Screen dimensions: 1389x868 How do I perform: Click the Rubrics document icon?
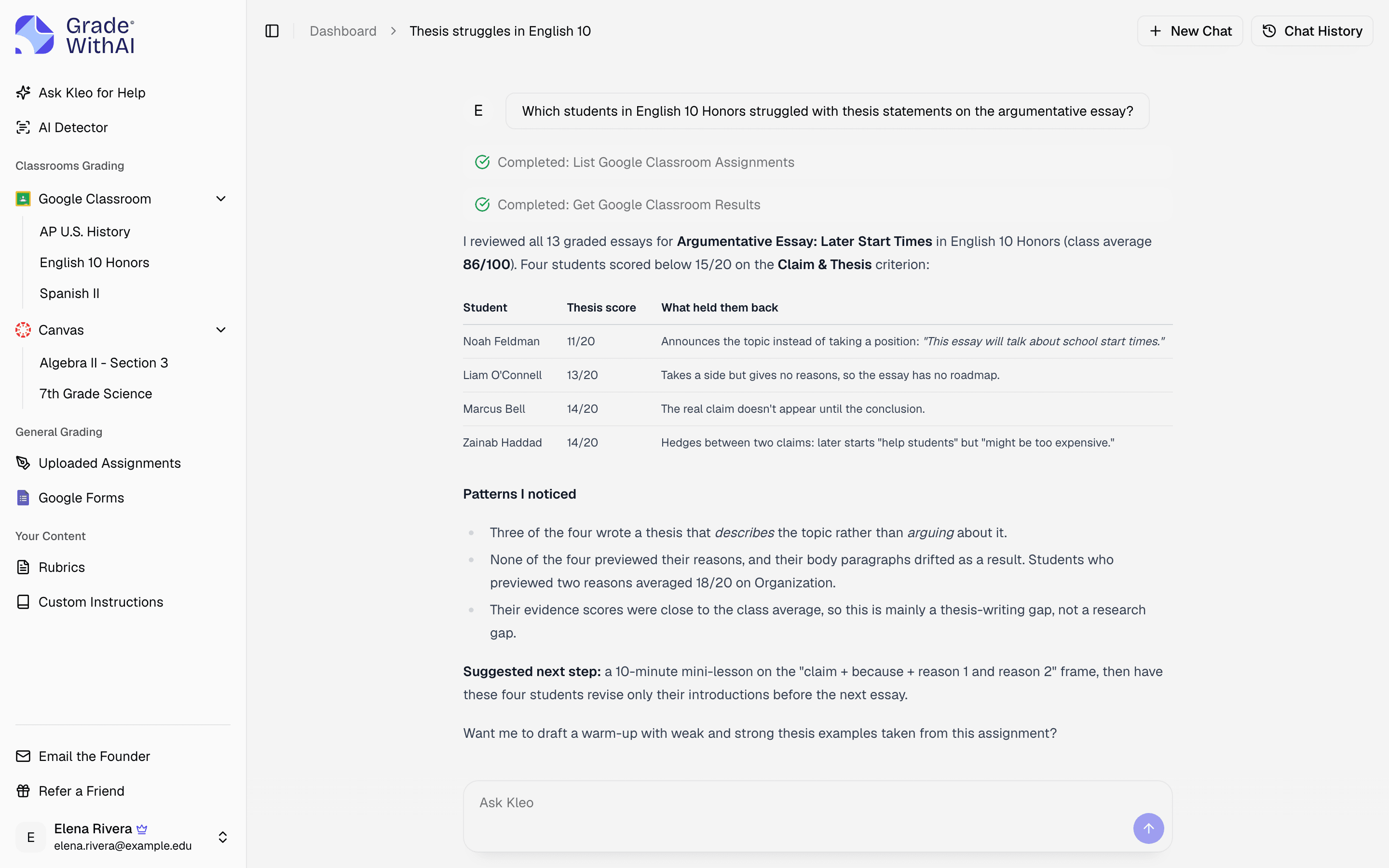pyautogui.click(x=23, y=567)
